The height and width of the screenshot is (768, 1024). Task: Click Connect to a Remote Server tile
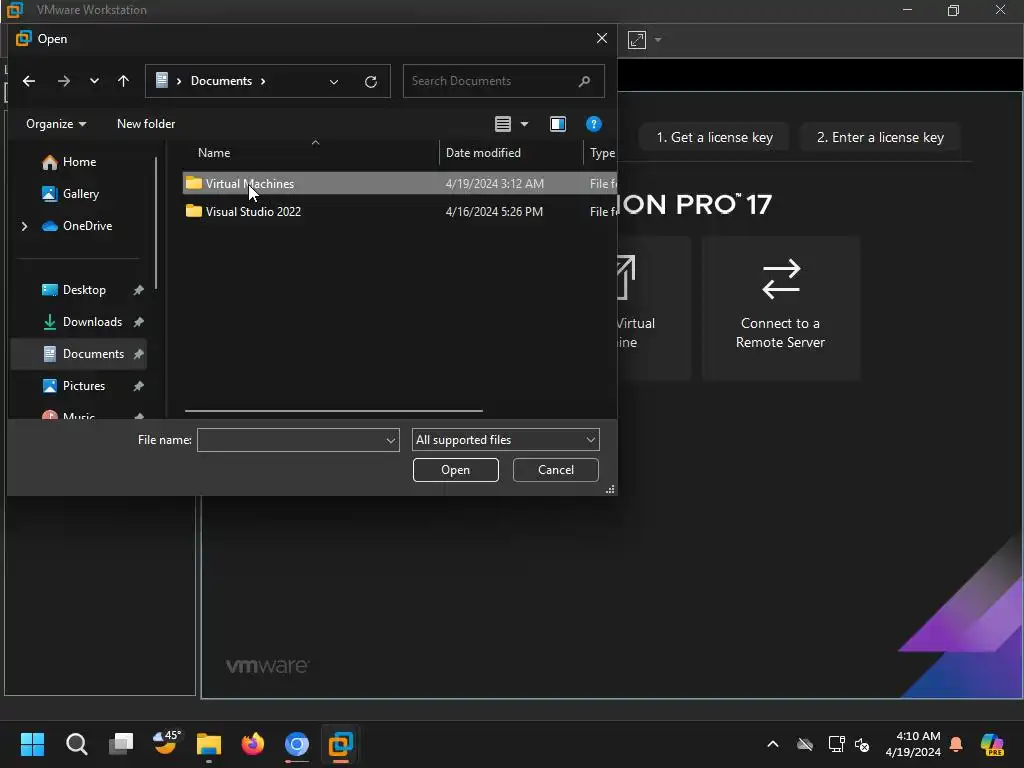point(780,308)
